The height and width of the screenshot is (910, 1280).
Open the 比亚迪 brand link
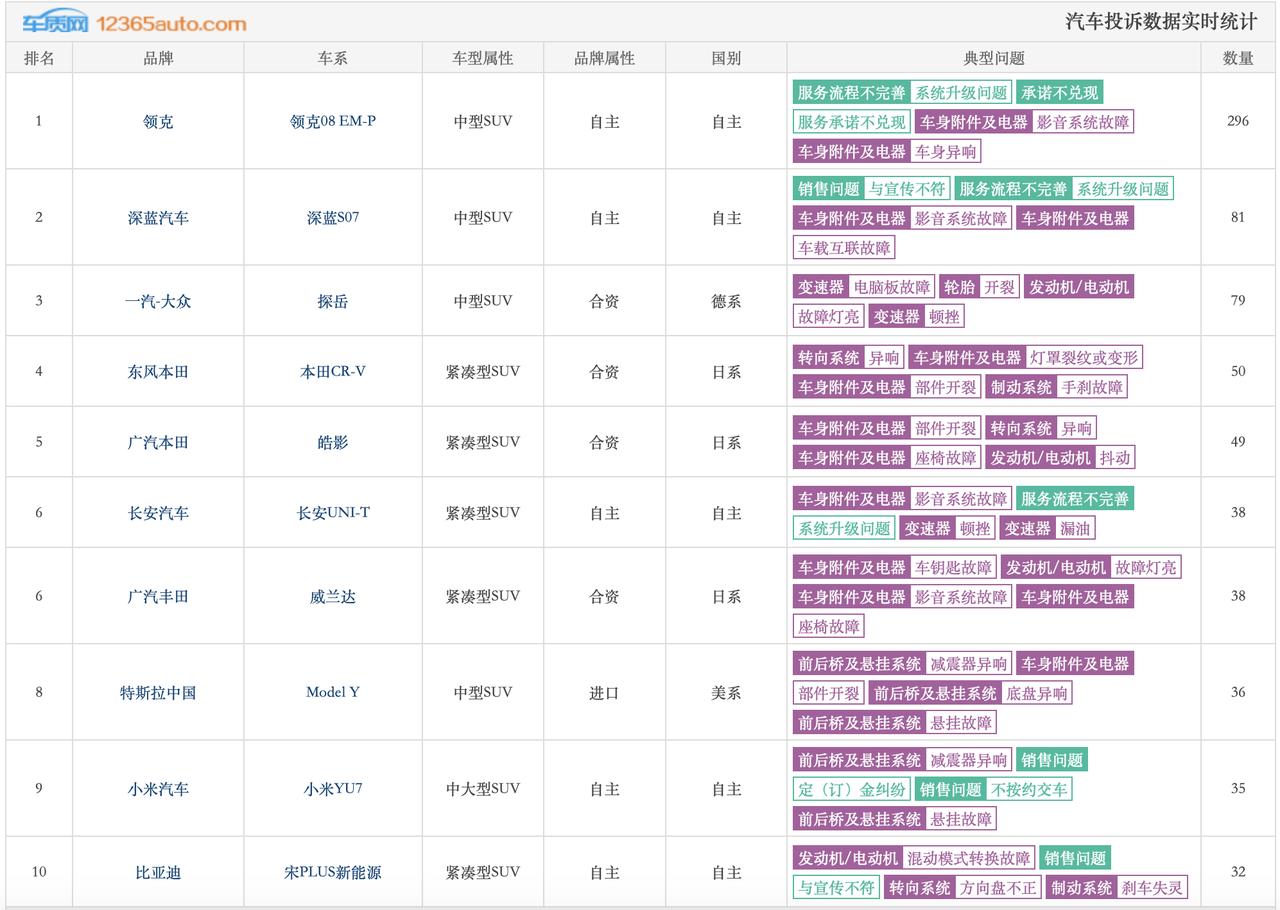pyautogui.click(x=158, y=873)
